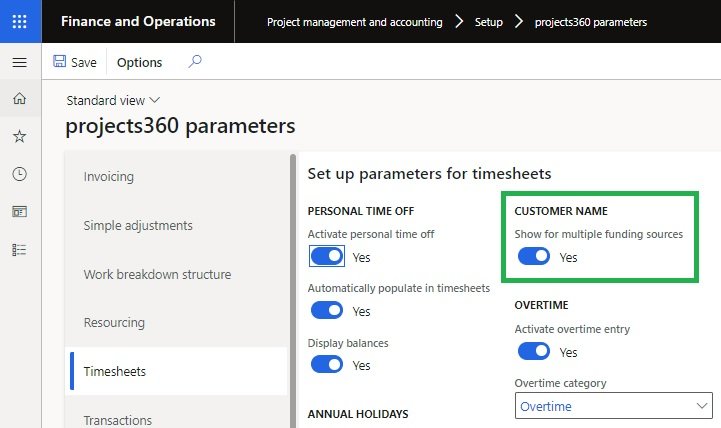The image size is (721, 428).
Task: Switch to the Resourcing tab
Action: [114, 323]
